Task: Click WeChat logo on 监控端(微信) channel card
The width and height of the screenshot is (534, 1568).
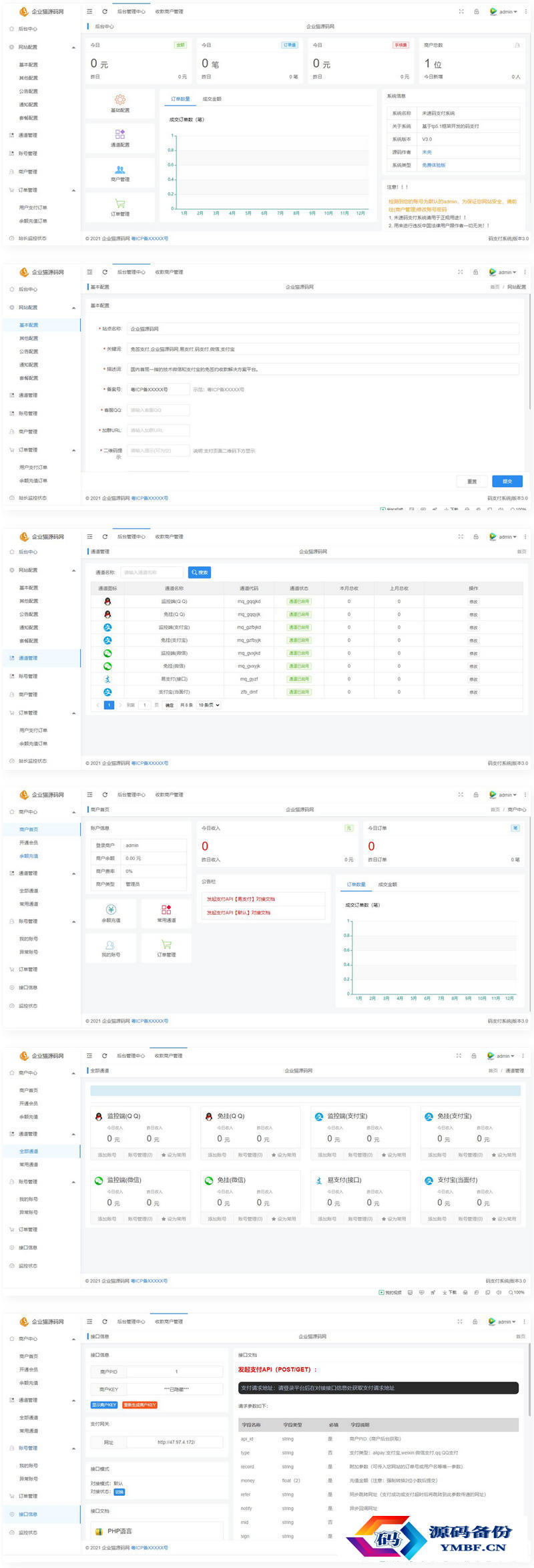Action: point(99,1180)
